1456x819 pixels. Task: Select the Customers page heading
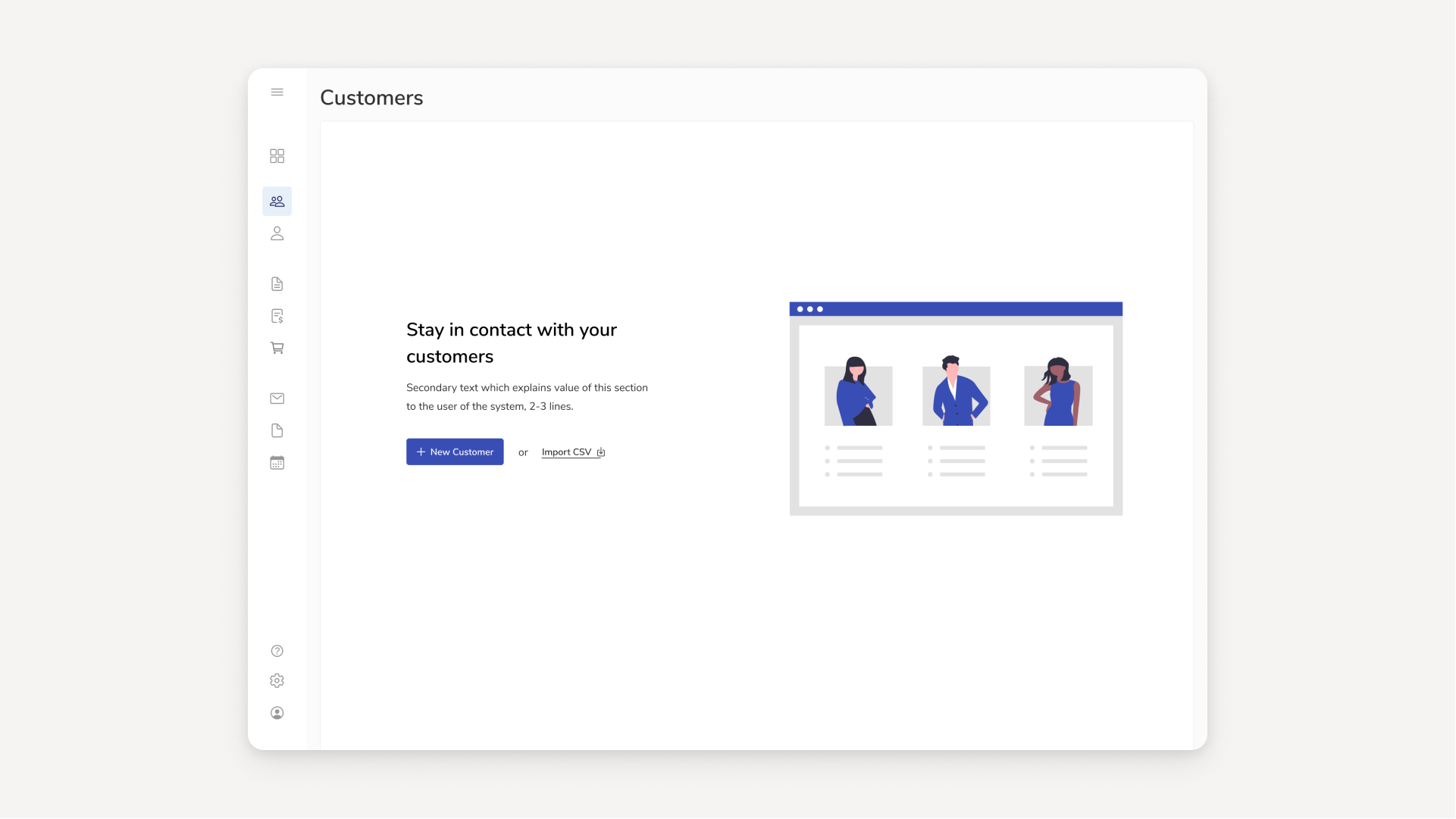(x=371, y=97)
